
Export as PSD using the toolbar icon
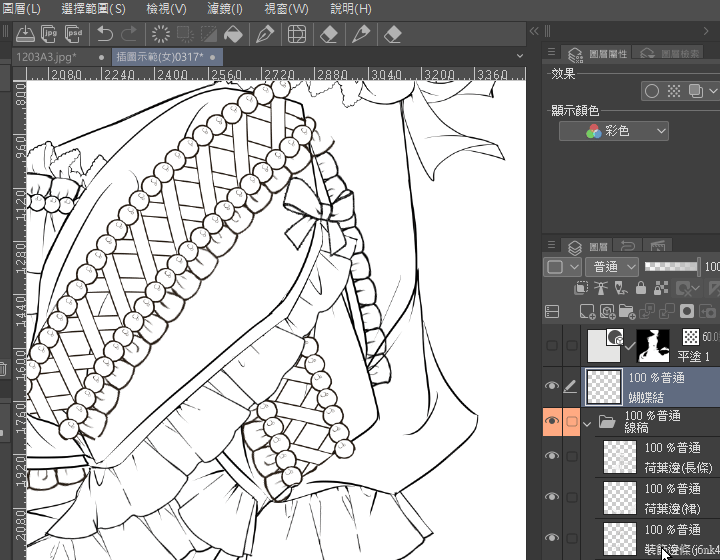tap(73, 35)
